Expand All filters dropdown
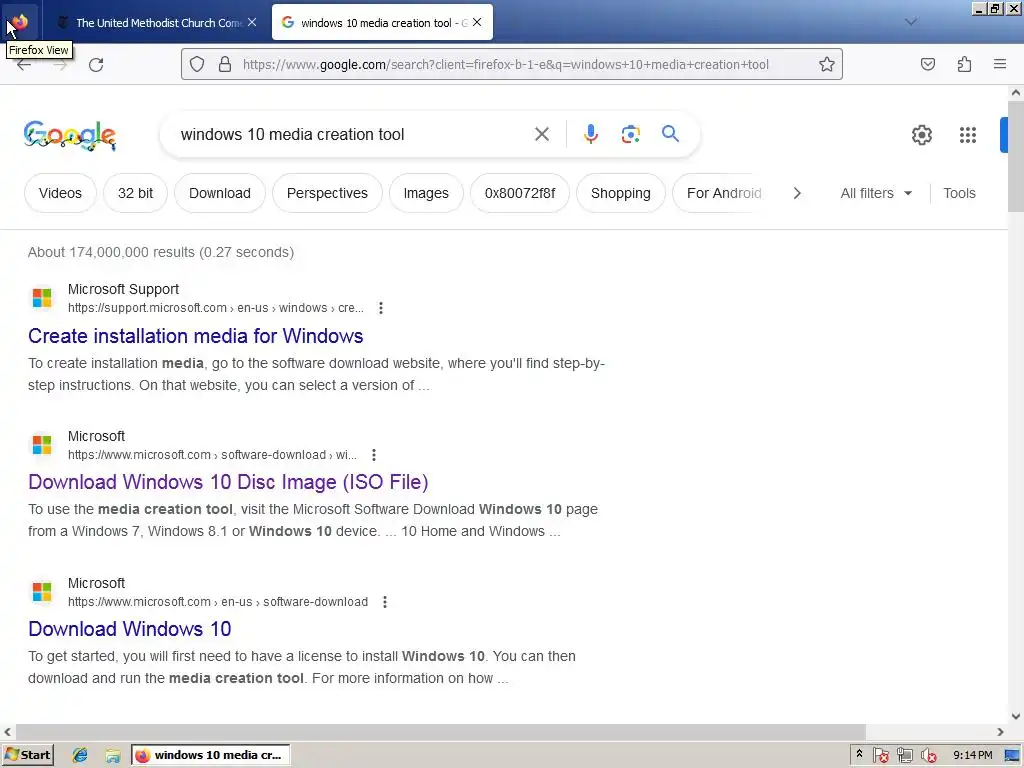Viewport: 1024px width, 768px height. (x=876, y=193)
